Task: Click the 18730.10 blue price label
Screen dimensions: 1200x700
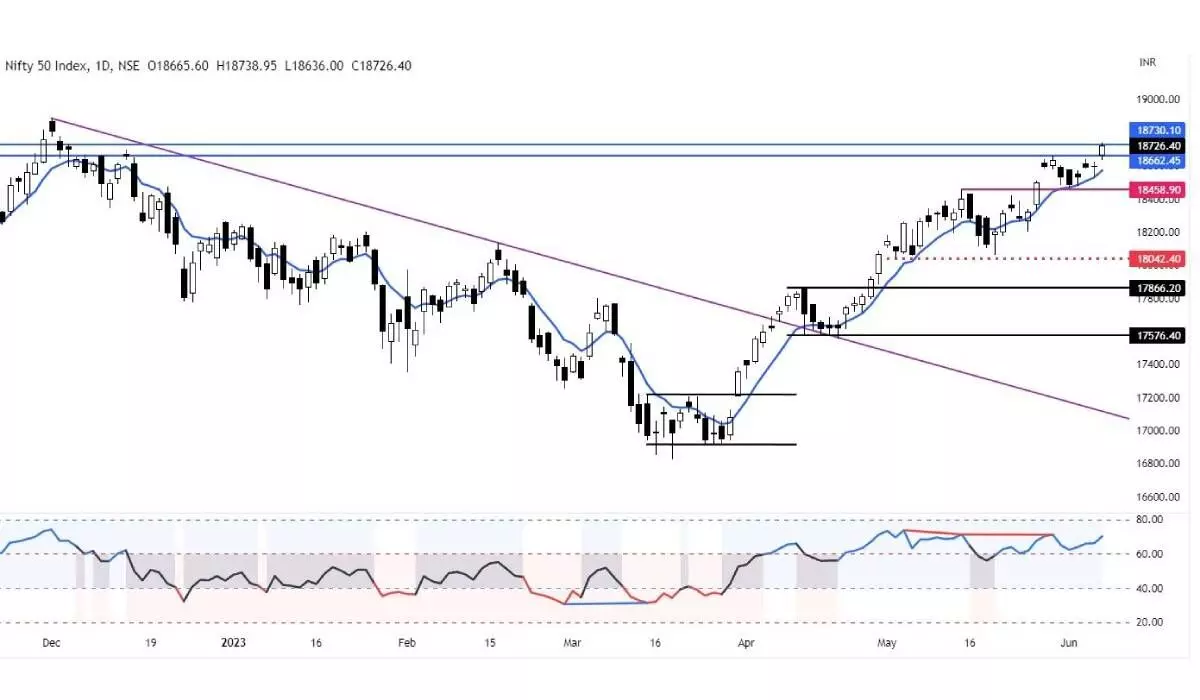Action: click(x=1159, y=130)
